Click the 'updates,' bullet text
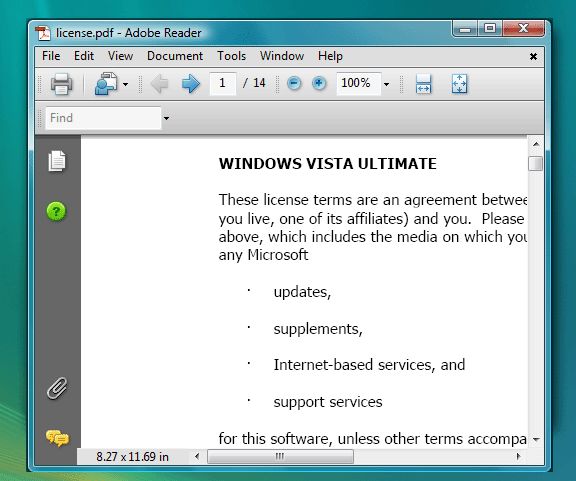This screenshot has width=576, height=481. click(x=302, y=292)
